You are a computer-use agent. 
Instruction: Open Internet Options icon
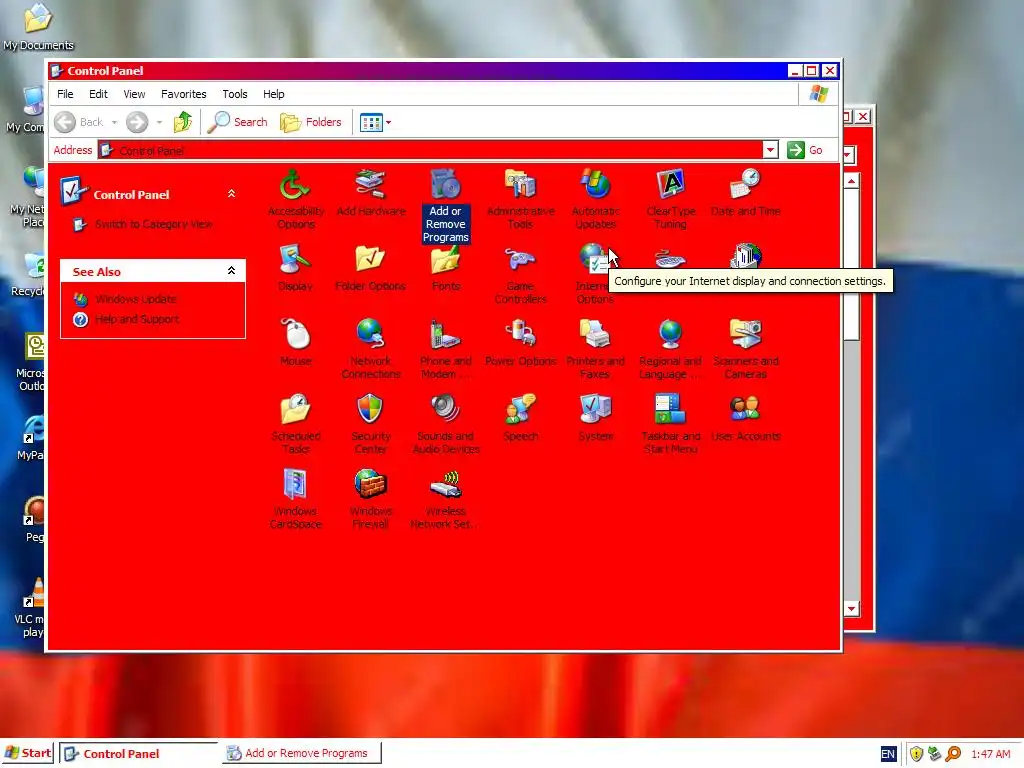click(x=594, y=258)
